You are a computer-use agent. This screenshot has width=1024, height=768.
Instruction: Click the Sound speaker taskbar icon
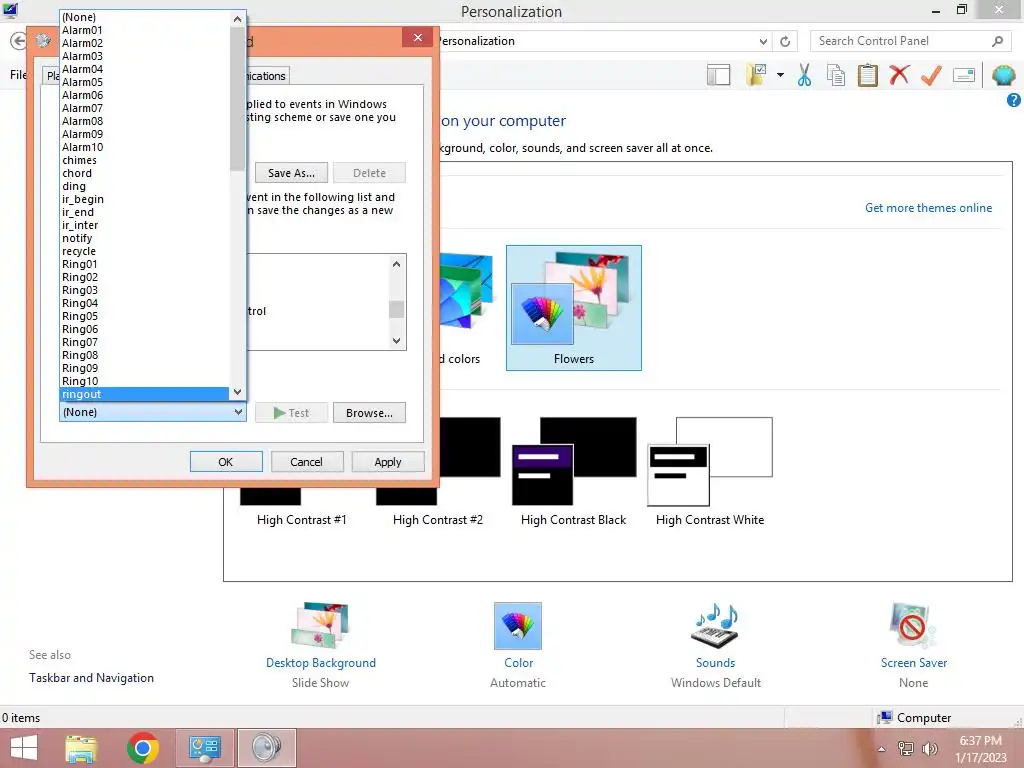tap(266, 748)
